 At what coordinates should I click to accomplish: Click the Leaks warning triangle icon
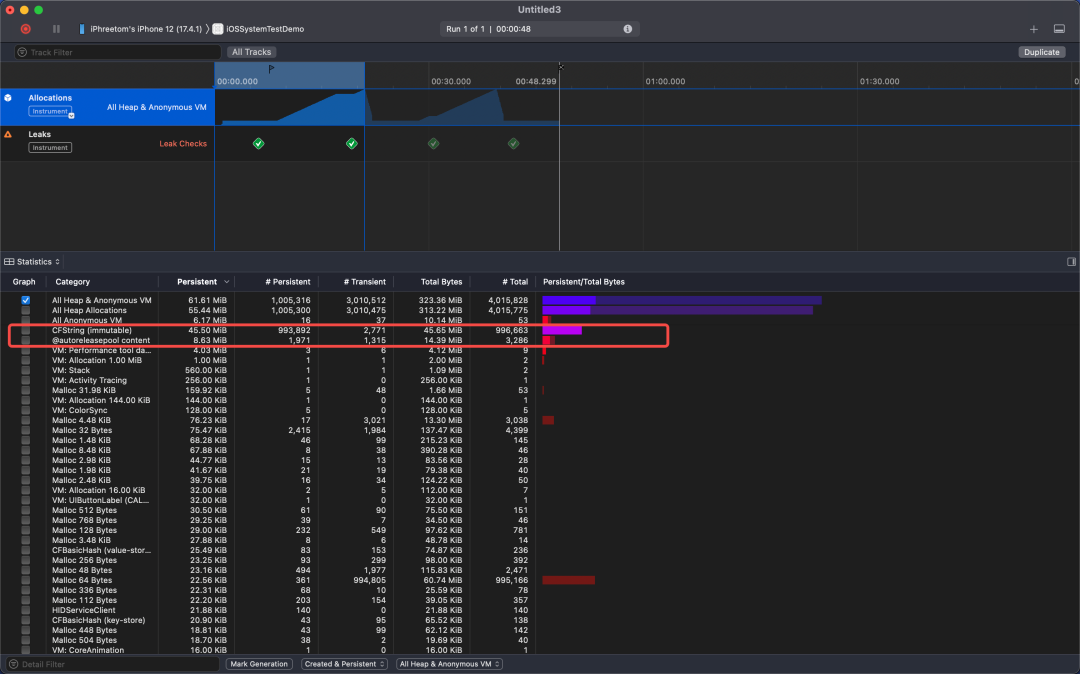8,134
